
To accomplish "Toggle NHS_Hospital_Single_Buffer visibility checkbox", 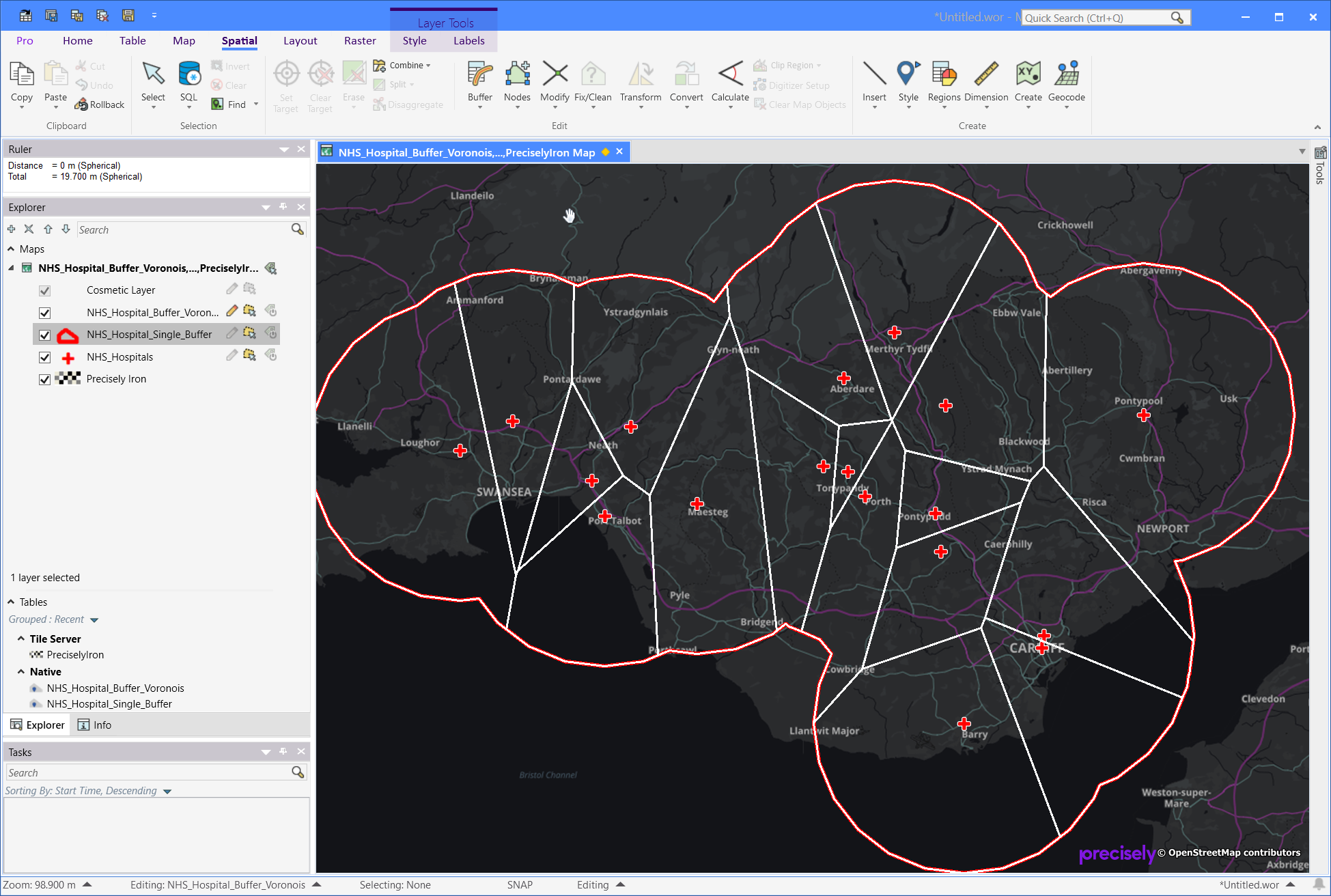I will click(x=44, y=335).
